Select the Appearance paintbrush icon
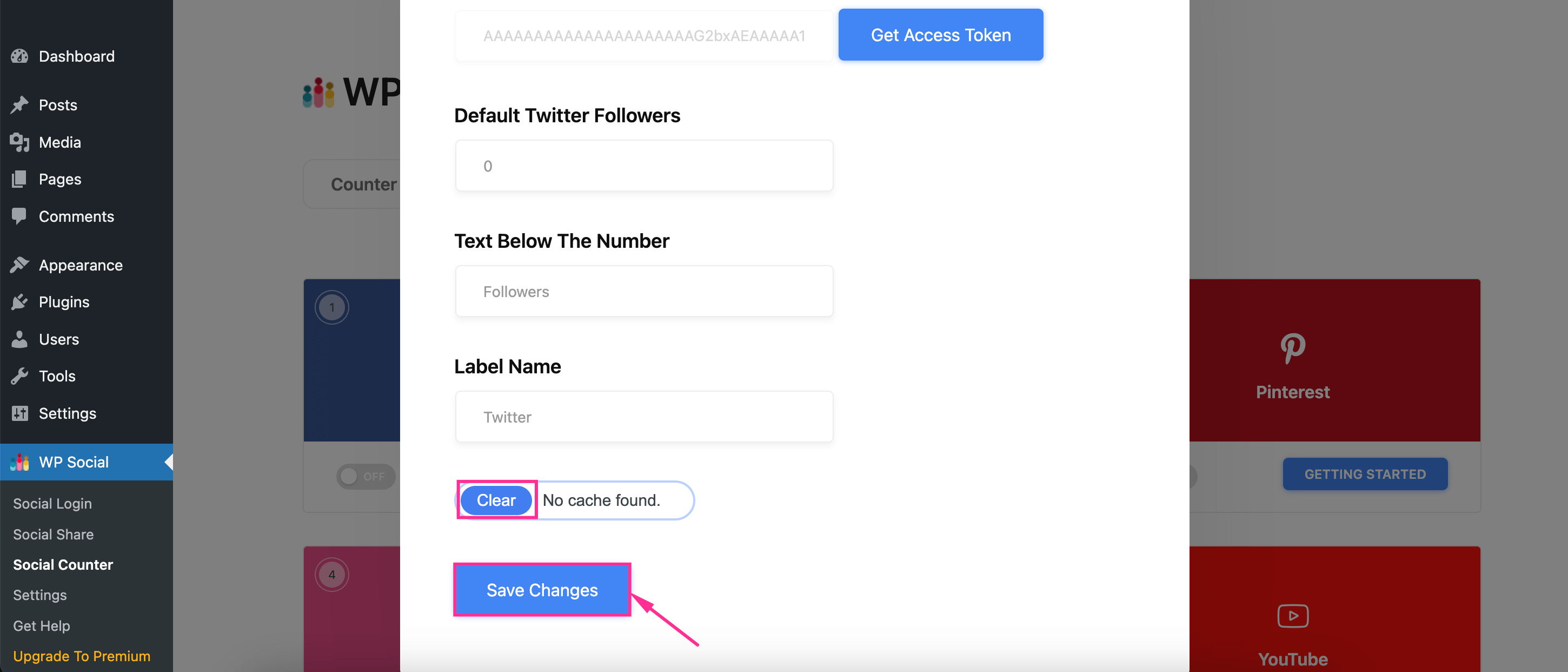 [x=20, y=265]
